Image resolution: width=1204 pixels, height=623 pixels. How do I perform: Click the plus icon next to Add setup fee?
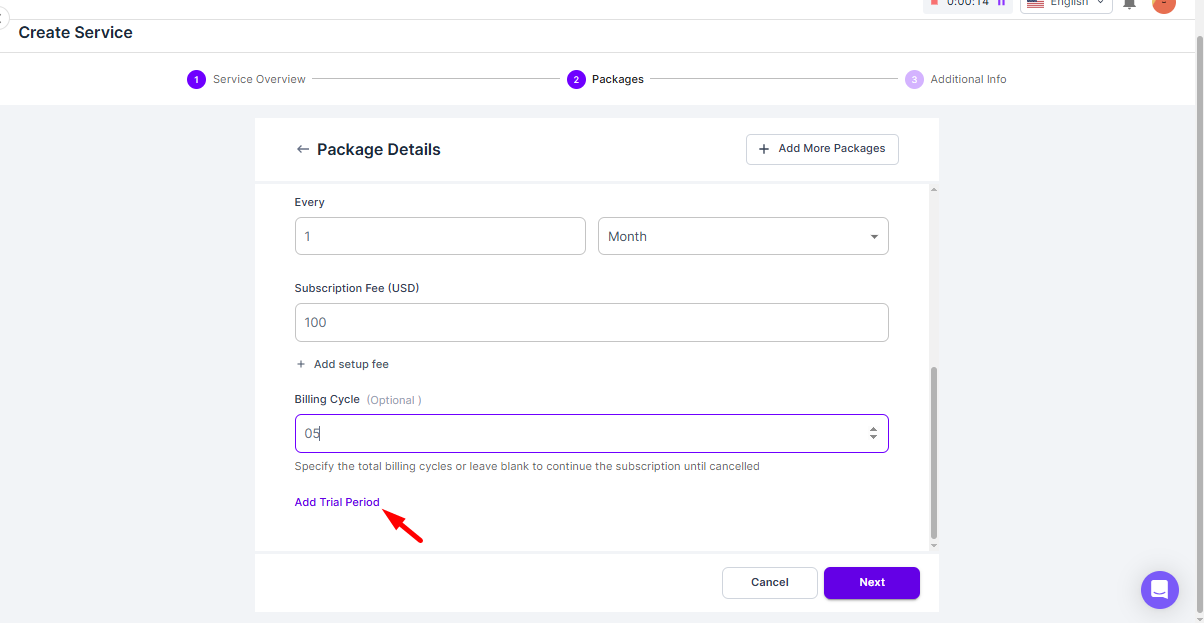click(301, 364)
